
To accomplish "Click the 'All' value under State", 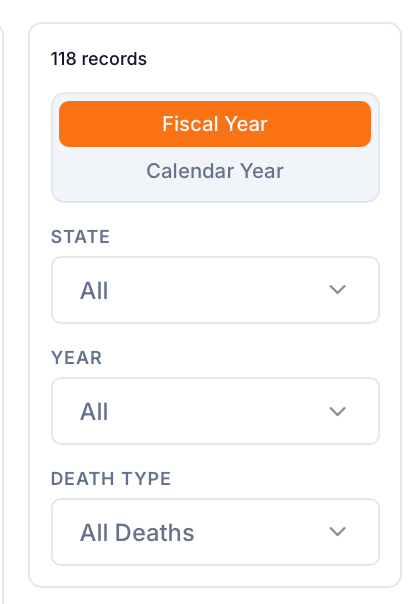I will [94, 290].
